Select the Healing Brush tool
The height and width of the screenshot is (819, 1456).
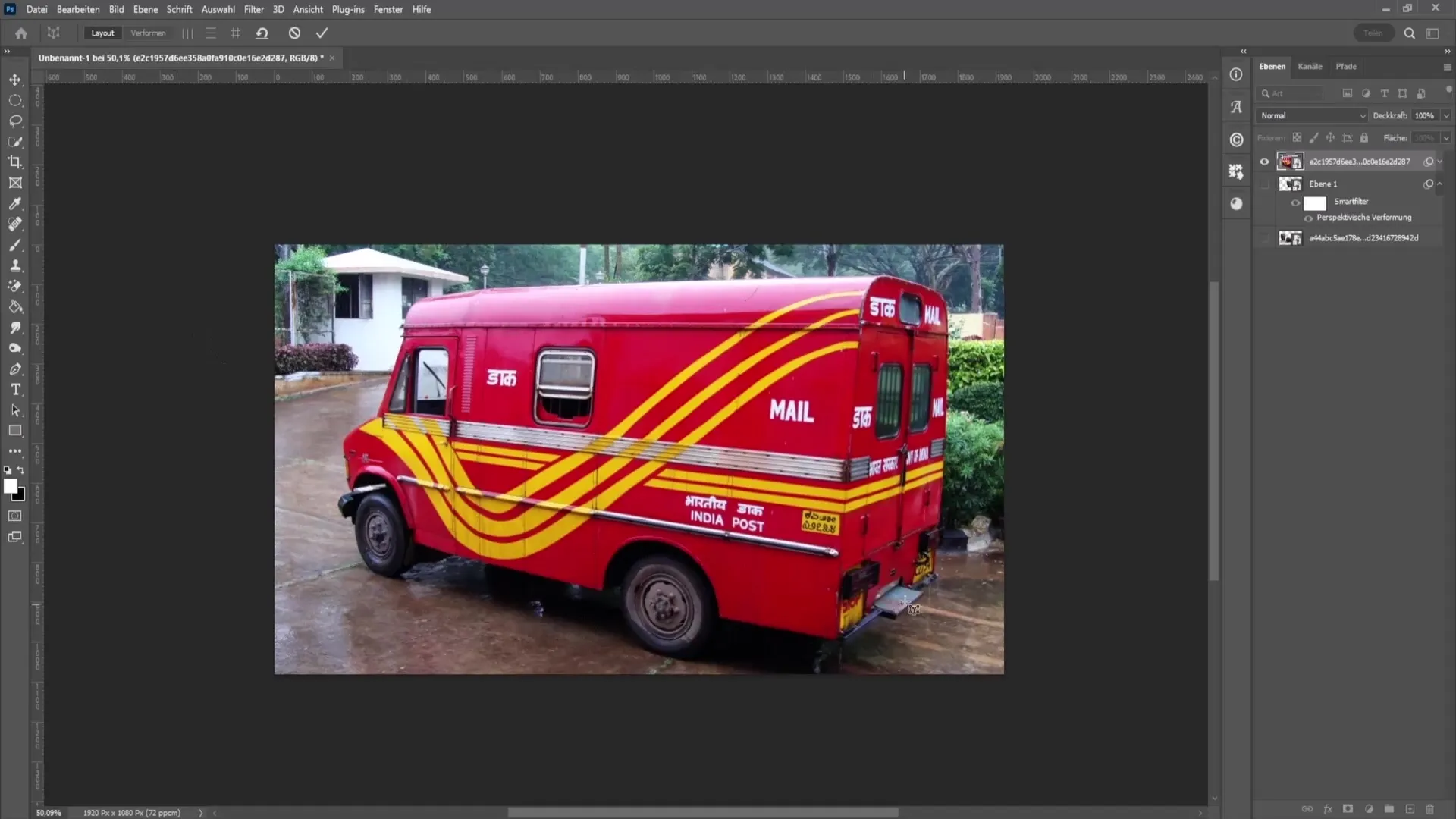tap(15, 224)
